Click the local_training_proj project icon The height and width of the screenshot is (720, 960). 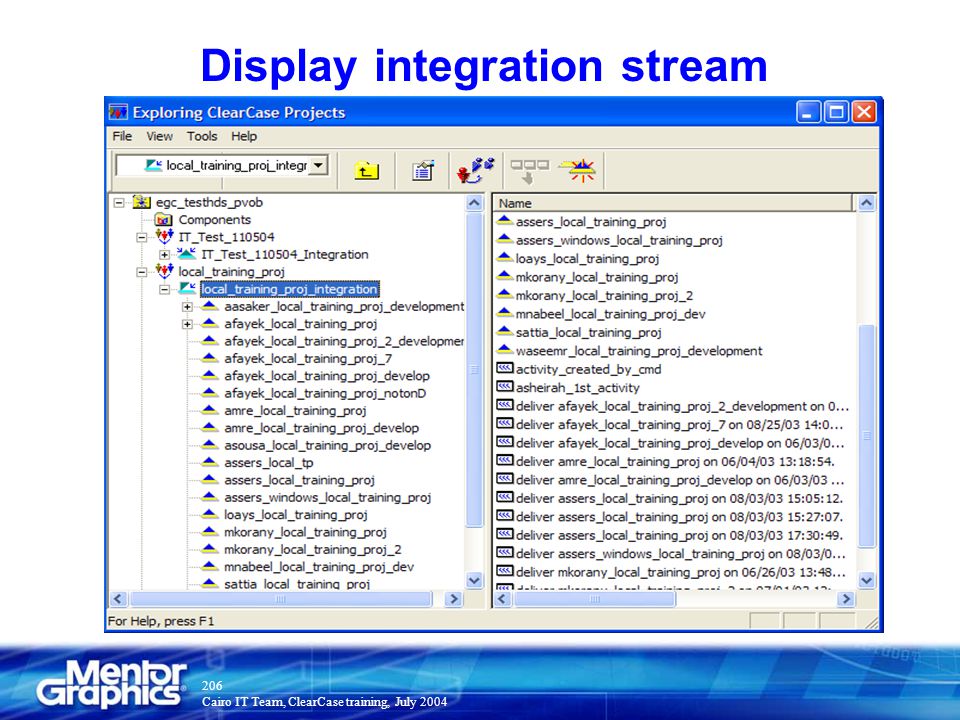(x=164, y=271)
